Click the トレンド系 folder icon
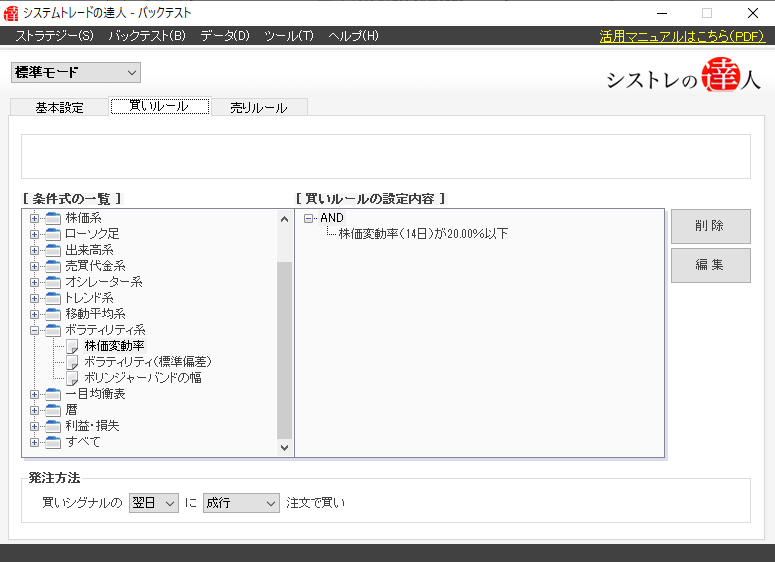The width and height of the screenshot is (775, 562). [53, 298]
